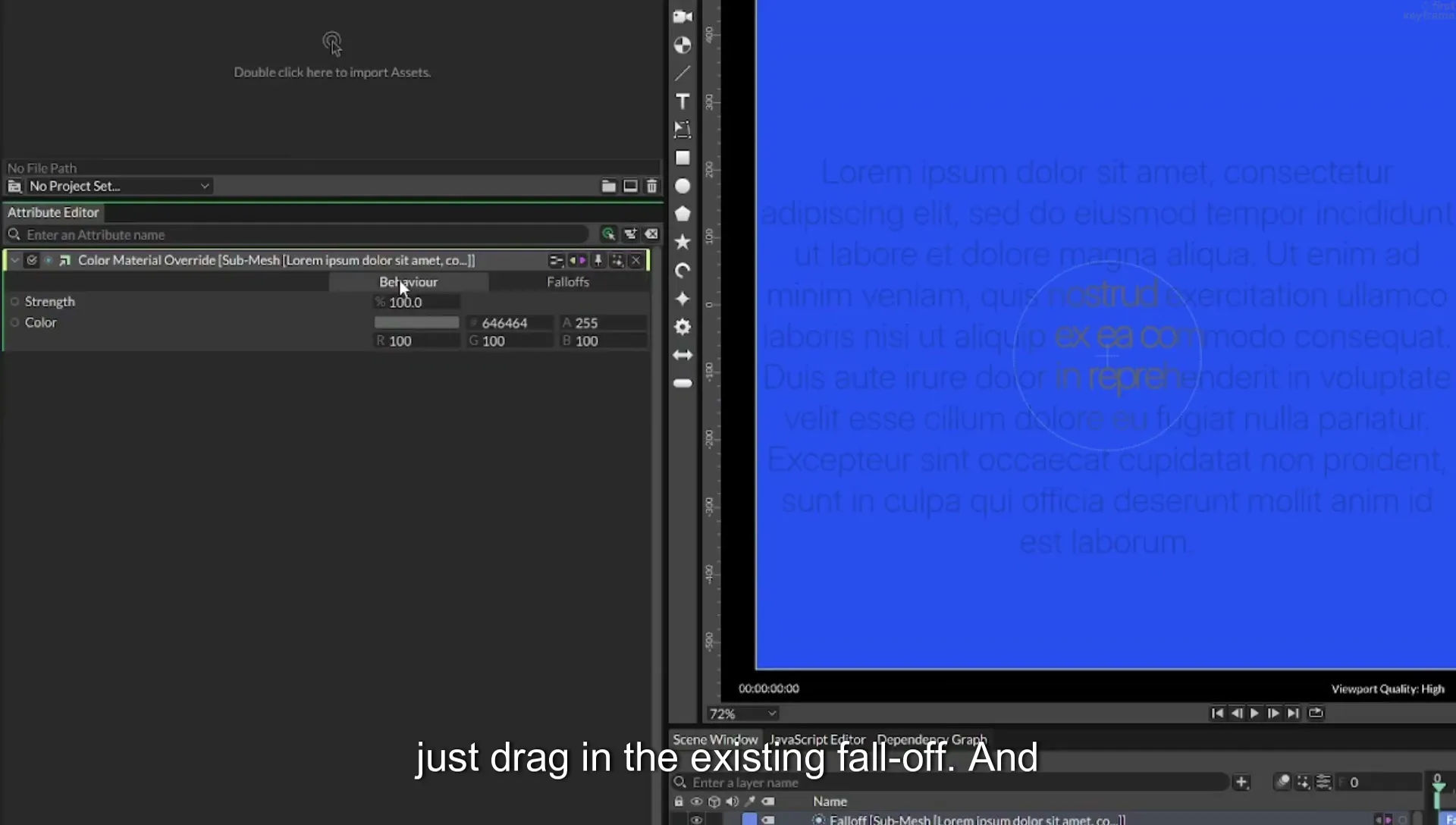Select the Arc shape tool
The image size is (1456, 825).
click(x=682, y=271)
